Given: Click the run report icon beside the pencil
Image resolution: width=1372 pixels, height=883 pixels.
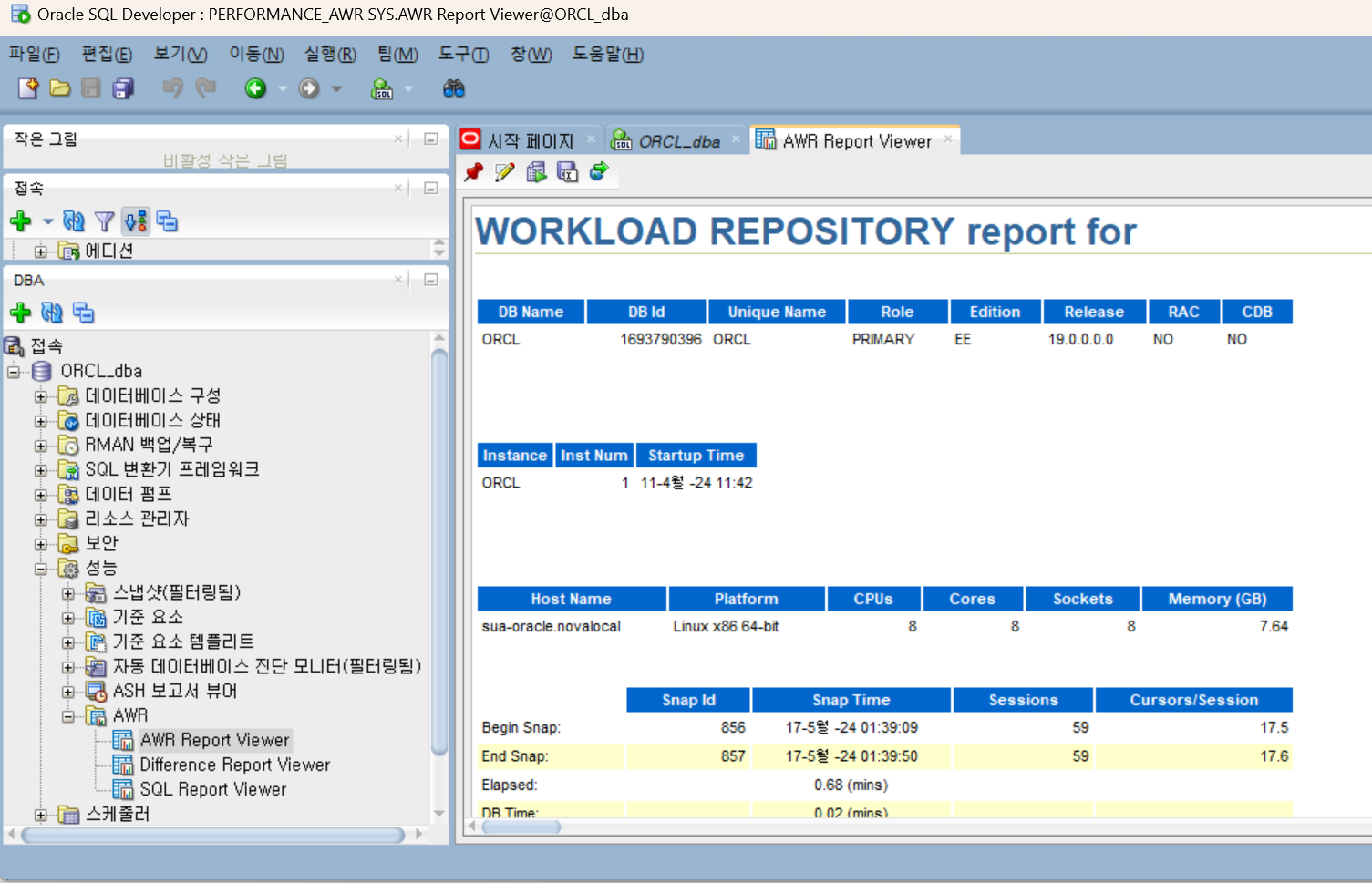Looking at the screenshot, I should (x=536, y=171).
